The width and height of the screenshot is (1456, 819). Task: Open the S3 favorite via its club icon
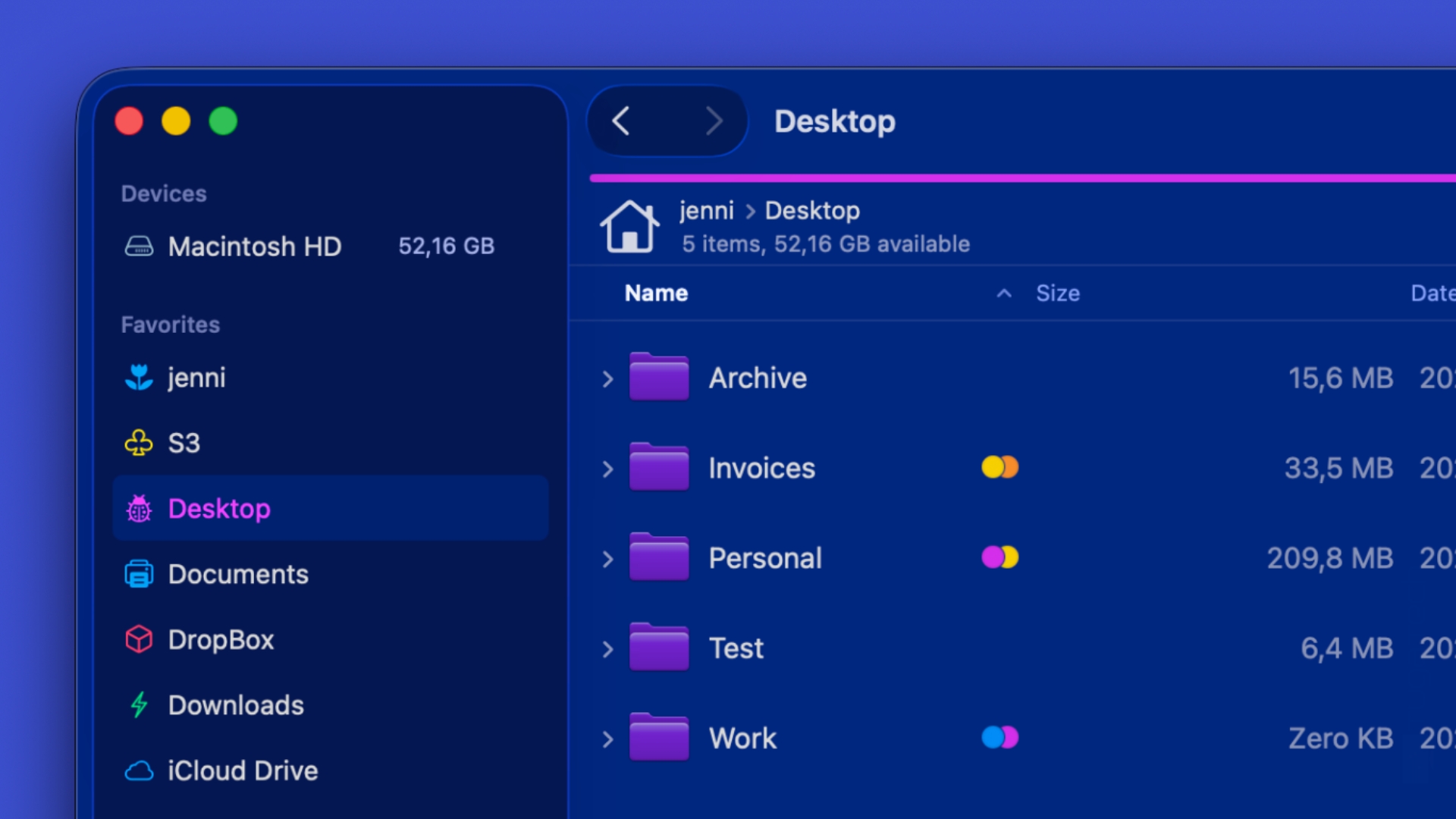(x=140, y=442)
